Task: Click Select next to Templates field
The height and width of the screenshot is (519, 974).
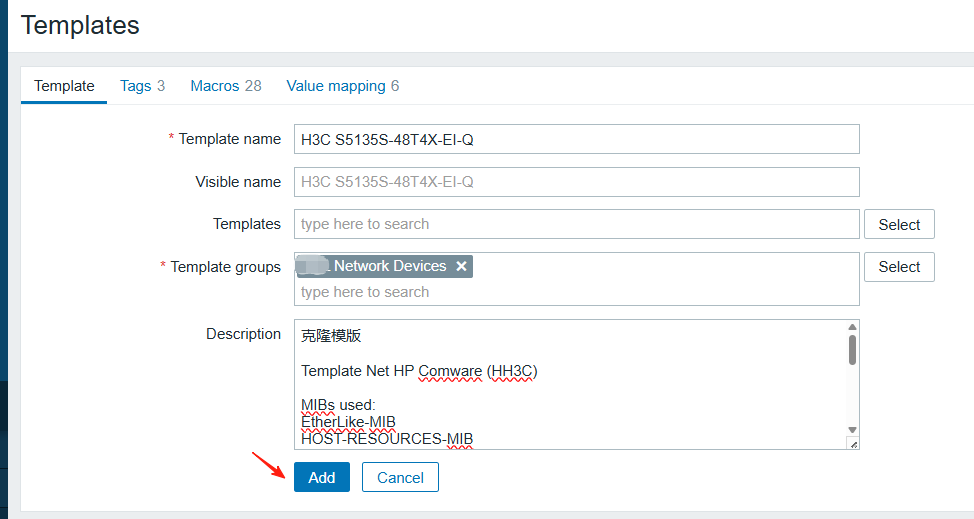Action: pyautogui.click(x=898, y=224)
